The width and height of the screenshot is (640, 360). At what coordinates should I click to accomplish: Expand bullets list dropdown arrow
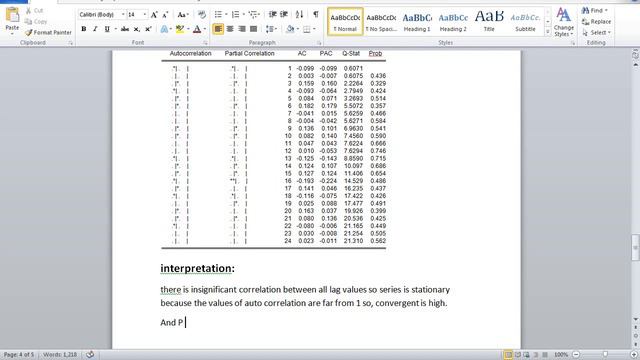226,15
